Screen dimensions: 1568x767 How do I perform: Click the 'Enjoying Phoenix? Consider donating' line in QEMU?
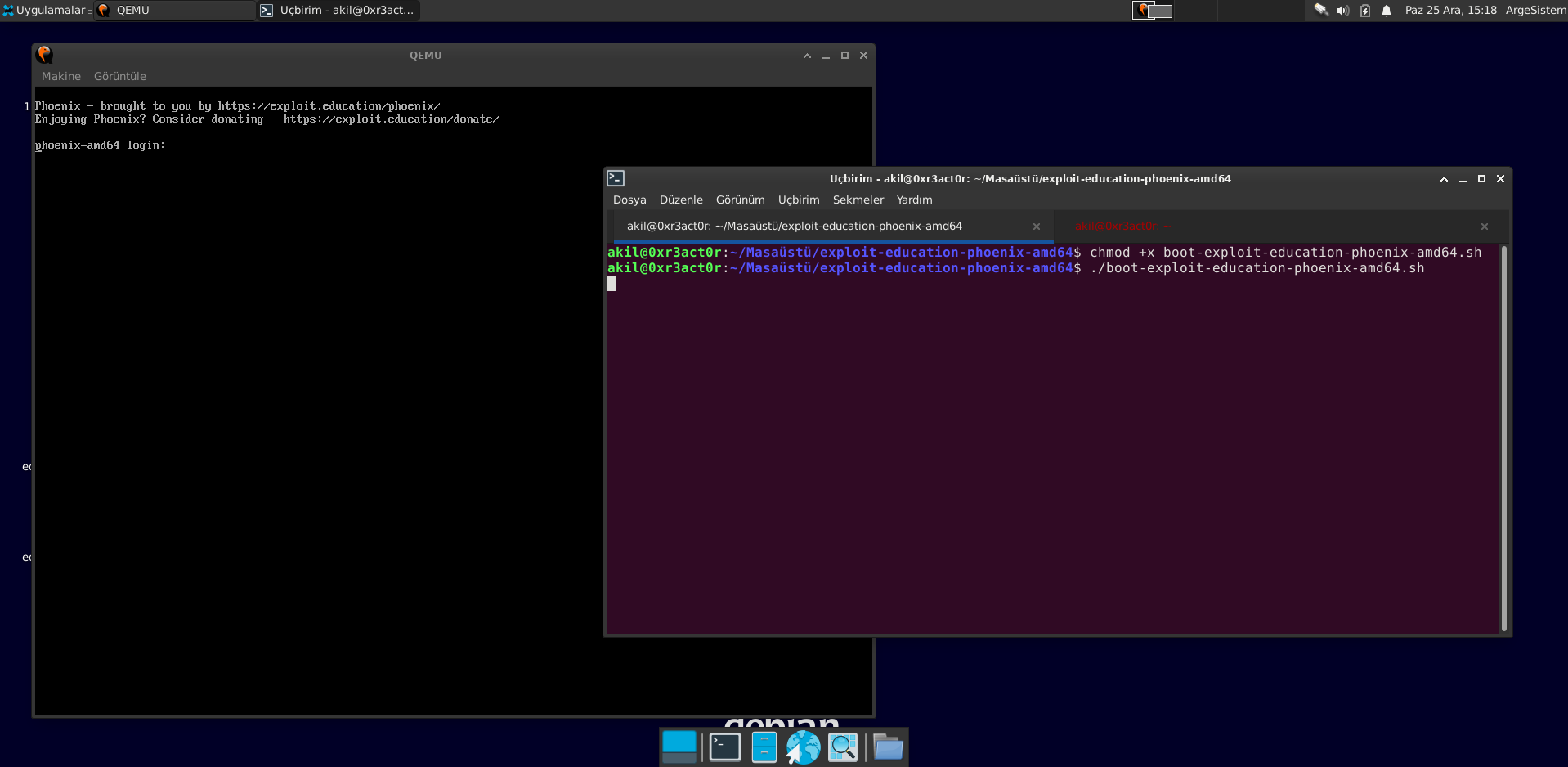[x=267, y=119]
